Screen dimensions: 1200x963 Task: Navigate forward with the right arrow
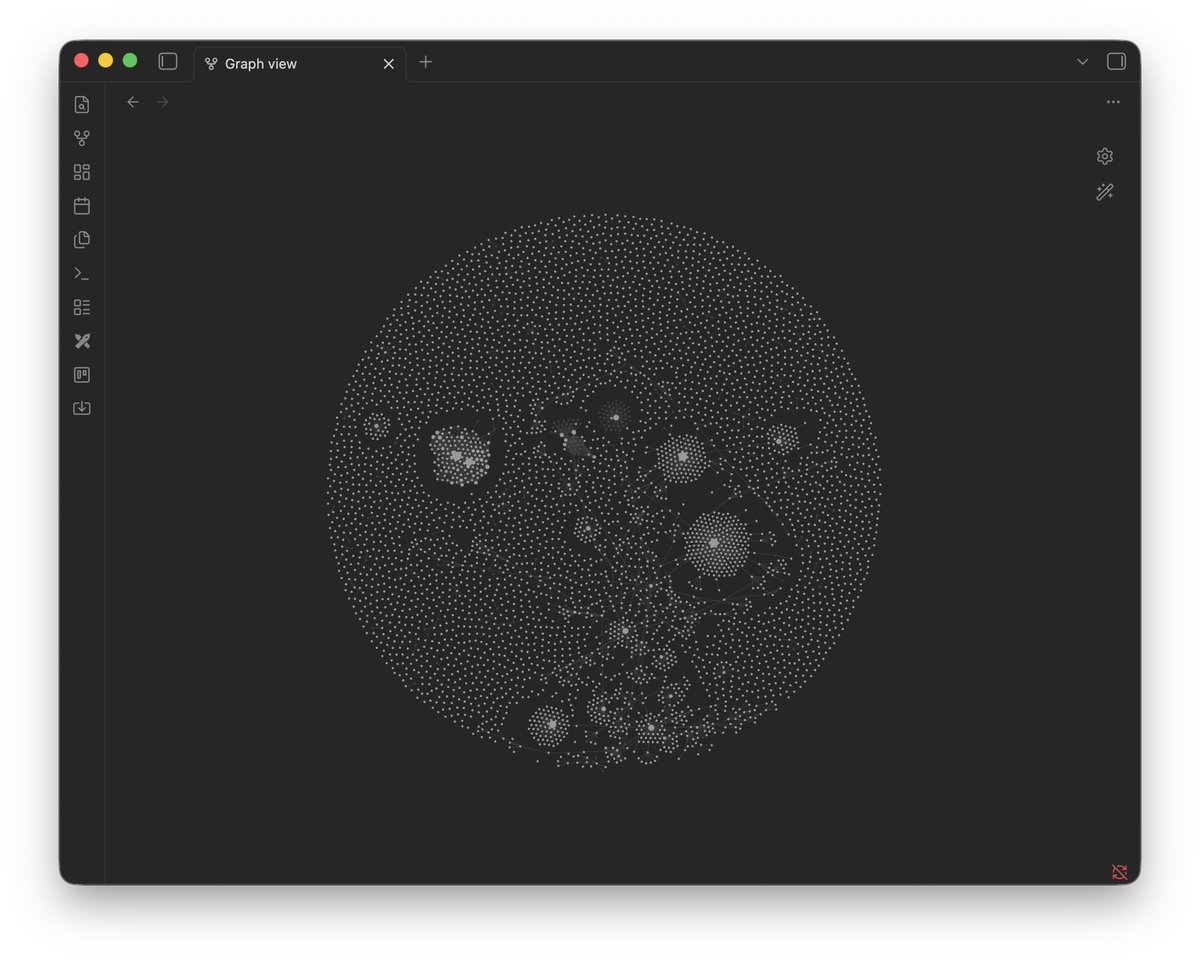pyautogui.click(x=163, y=102)
